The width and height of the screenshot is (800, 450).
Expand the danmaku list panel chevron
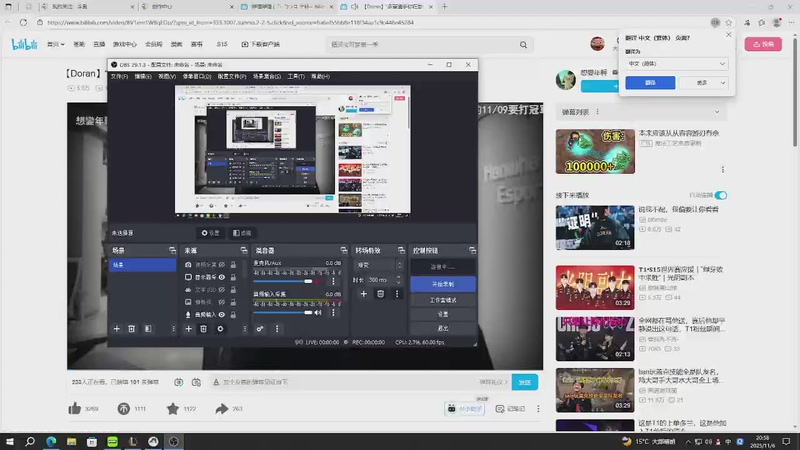point(717,112)
